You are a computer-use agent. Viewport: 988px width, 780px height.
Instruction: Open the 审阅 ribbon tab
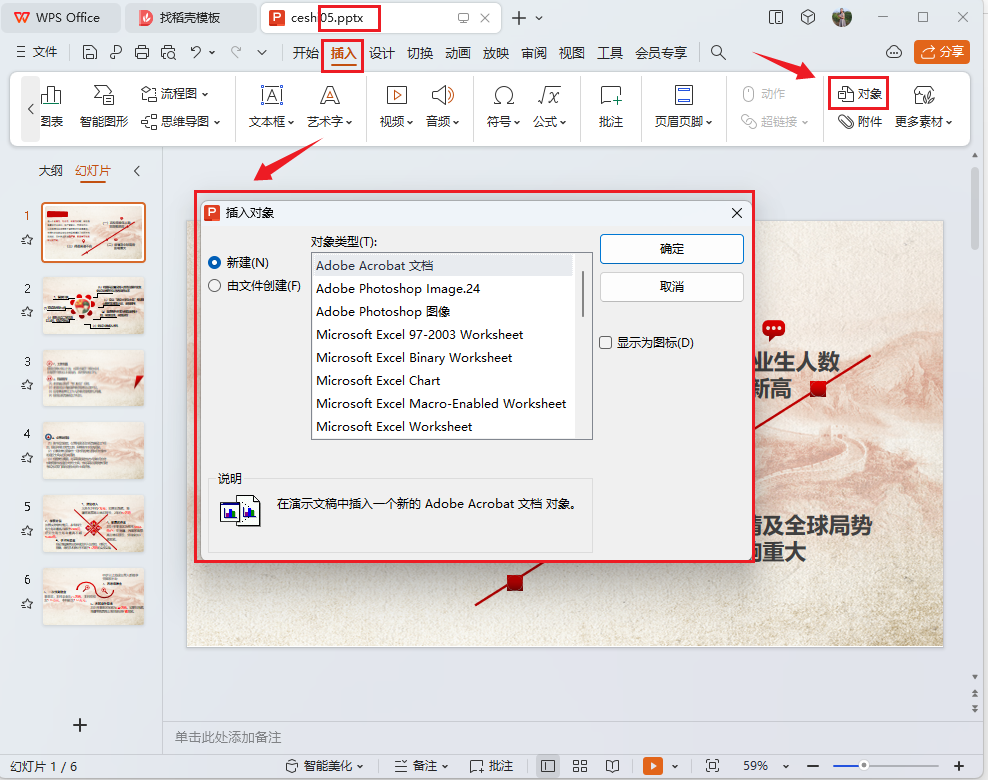click(534, 53)
